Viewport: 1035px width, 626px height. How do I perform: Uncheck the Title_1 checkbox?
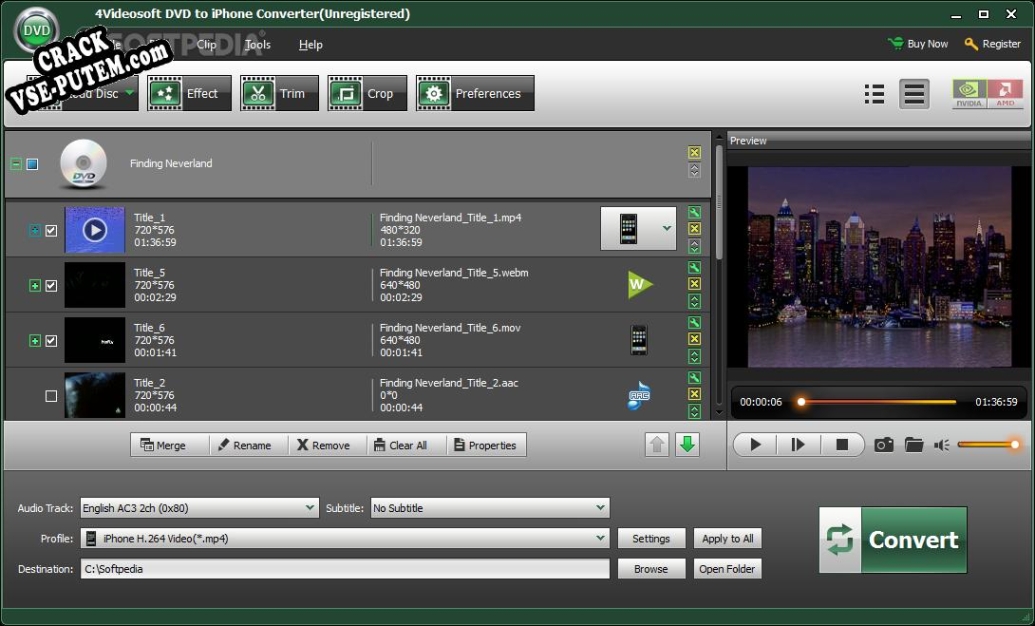pos(51,231)
